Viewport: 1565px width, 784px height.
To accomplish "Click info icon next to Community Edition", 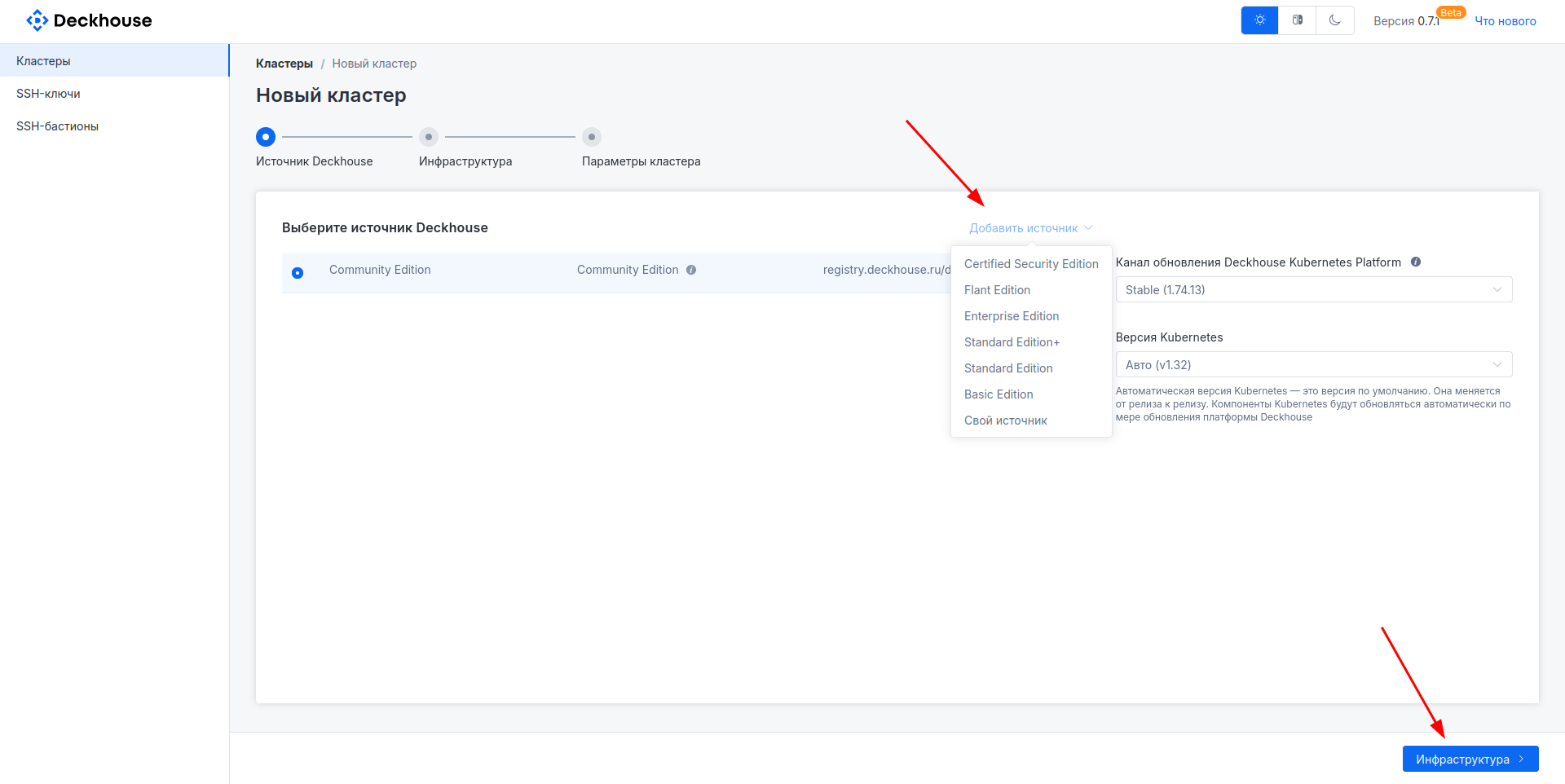I will point(691,270).
